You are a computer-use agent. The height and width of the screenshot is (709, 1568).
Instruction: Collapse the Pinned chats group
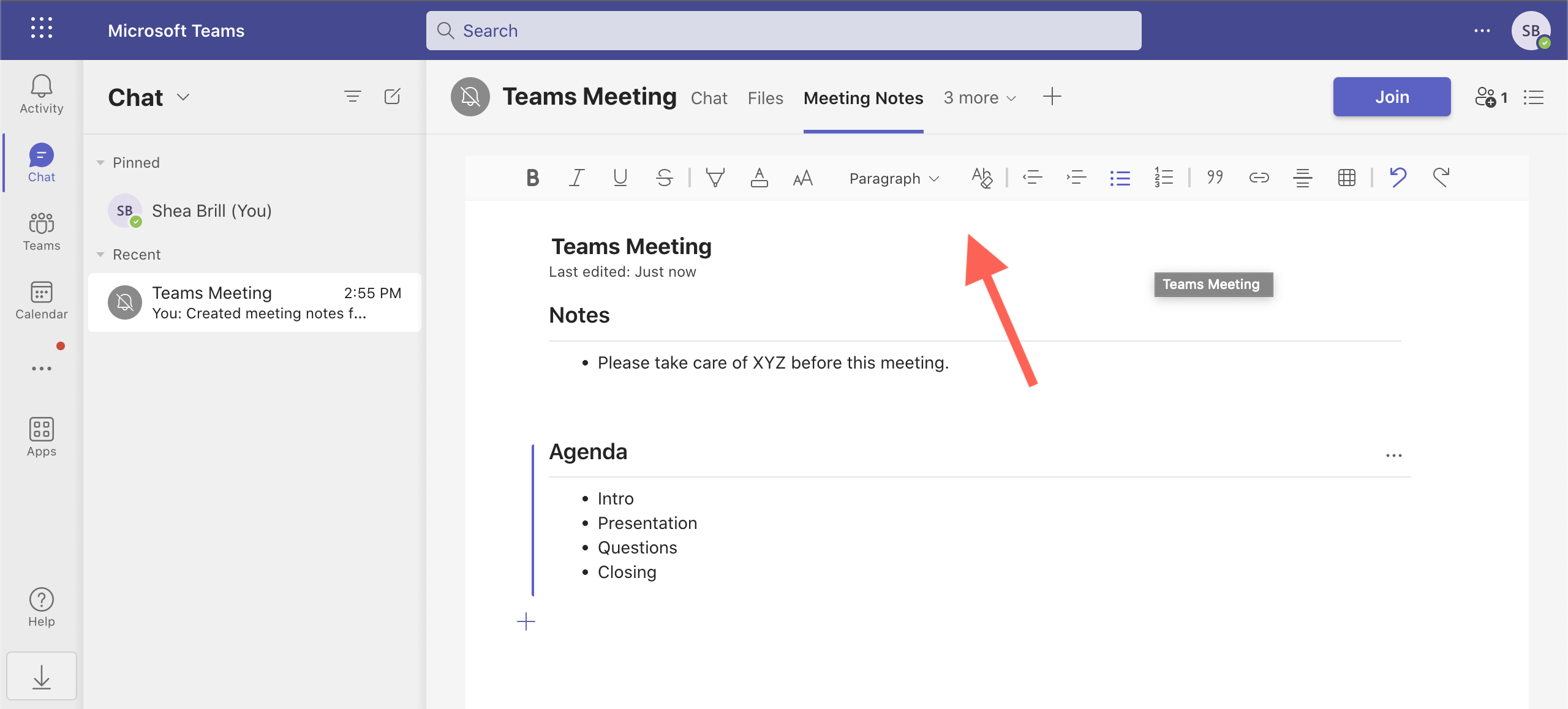tap(100, 163)
